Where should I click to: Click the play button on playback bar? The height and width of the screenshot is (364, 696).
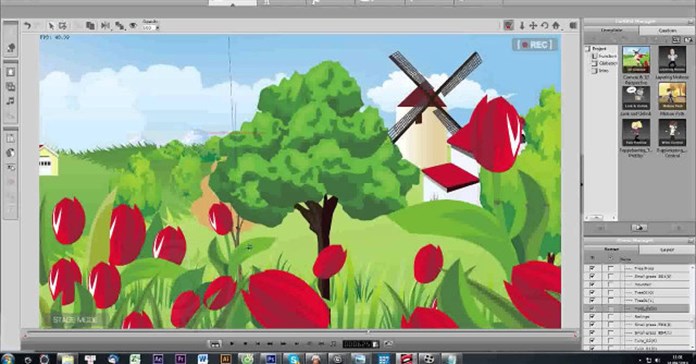[x=232, y=344]
